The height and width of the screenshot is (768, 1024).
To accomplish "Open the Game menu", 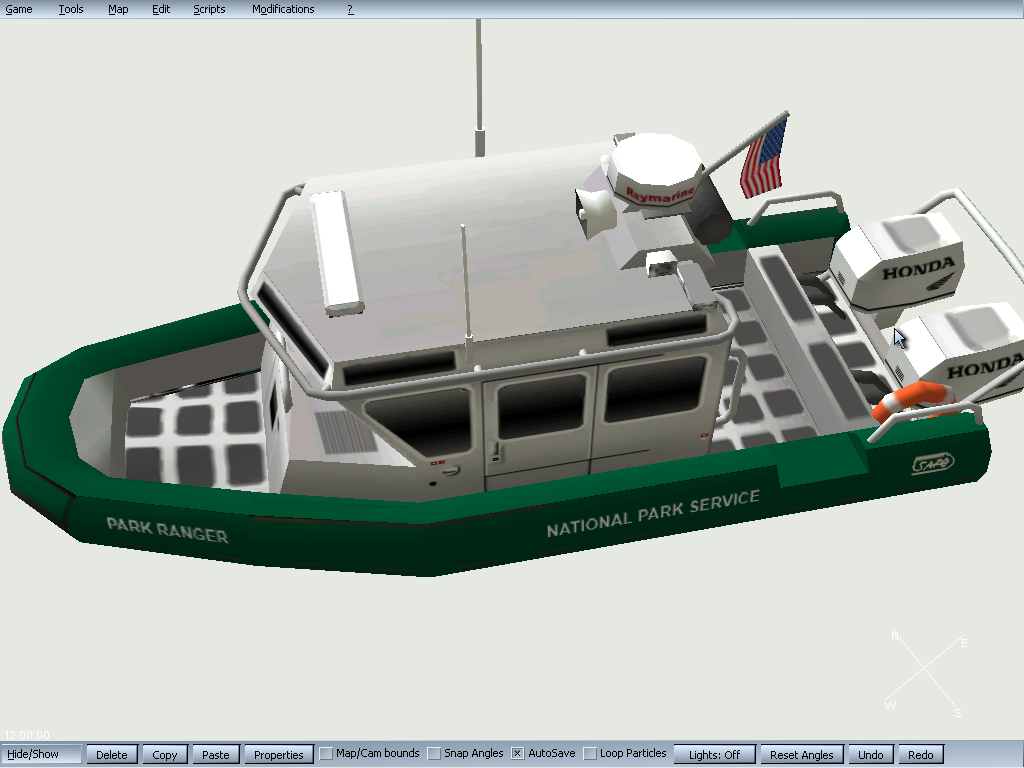I will pos(19,9).
